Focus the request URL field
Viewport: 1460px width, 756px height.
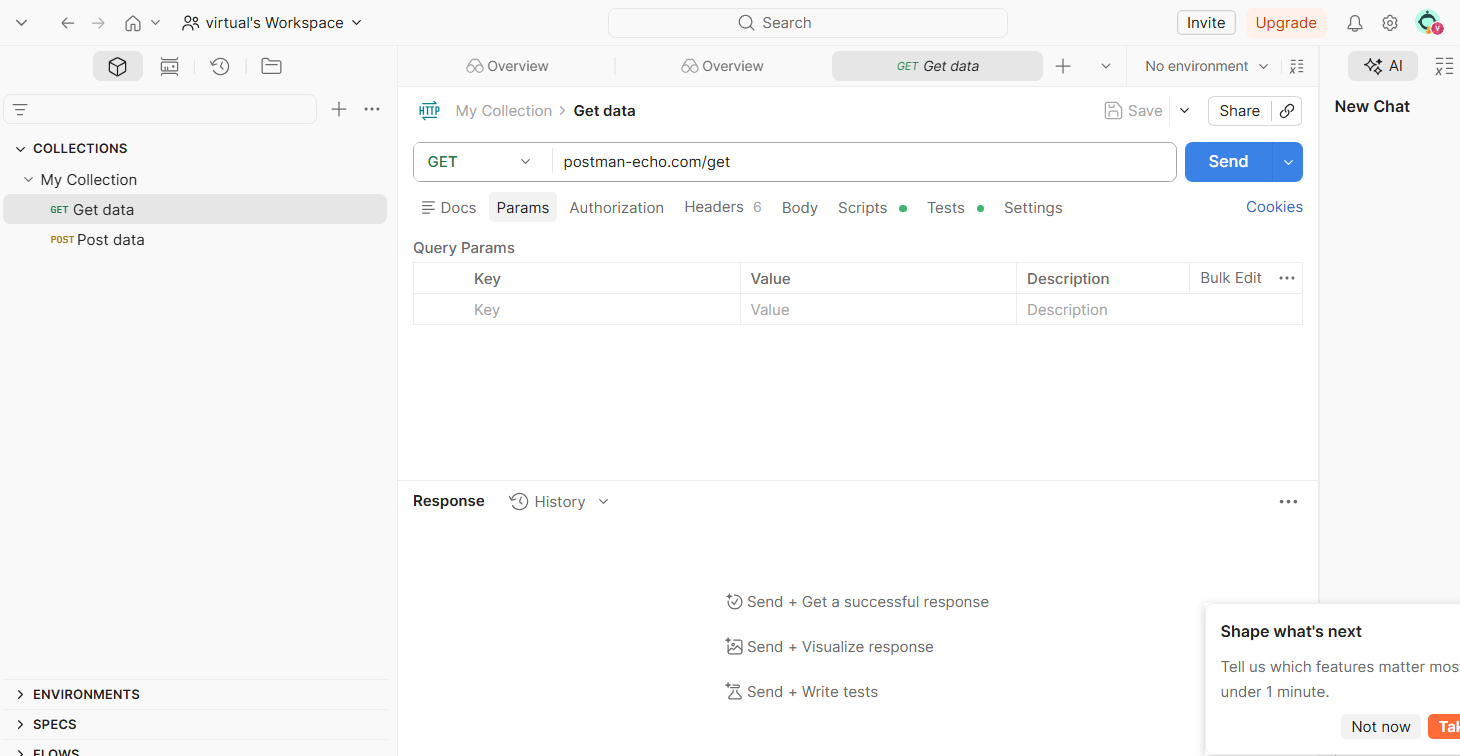click(864, 162)
